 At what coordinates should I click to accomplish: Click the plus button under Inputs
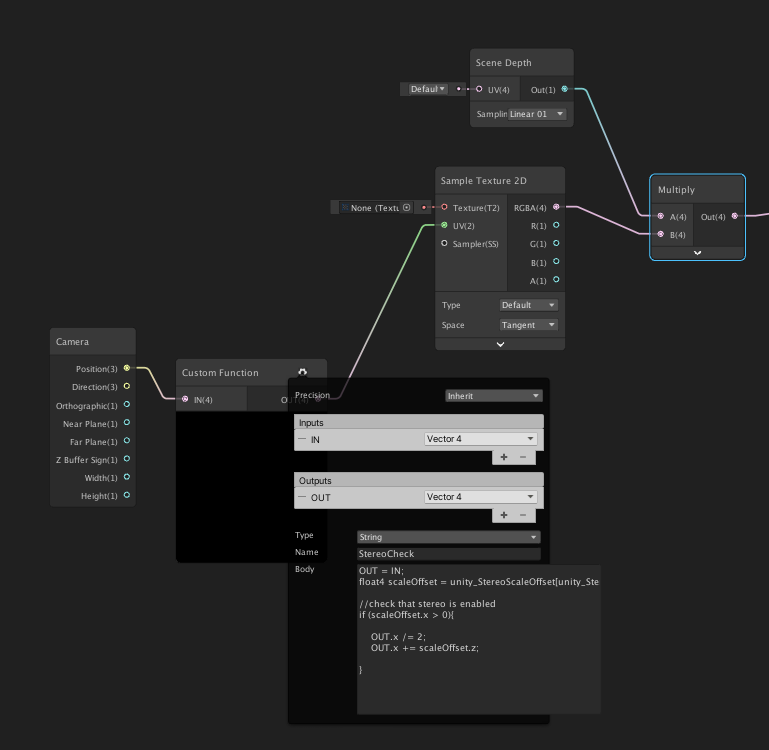504,457
